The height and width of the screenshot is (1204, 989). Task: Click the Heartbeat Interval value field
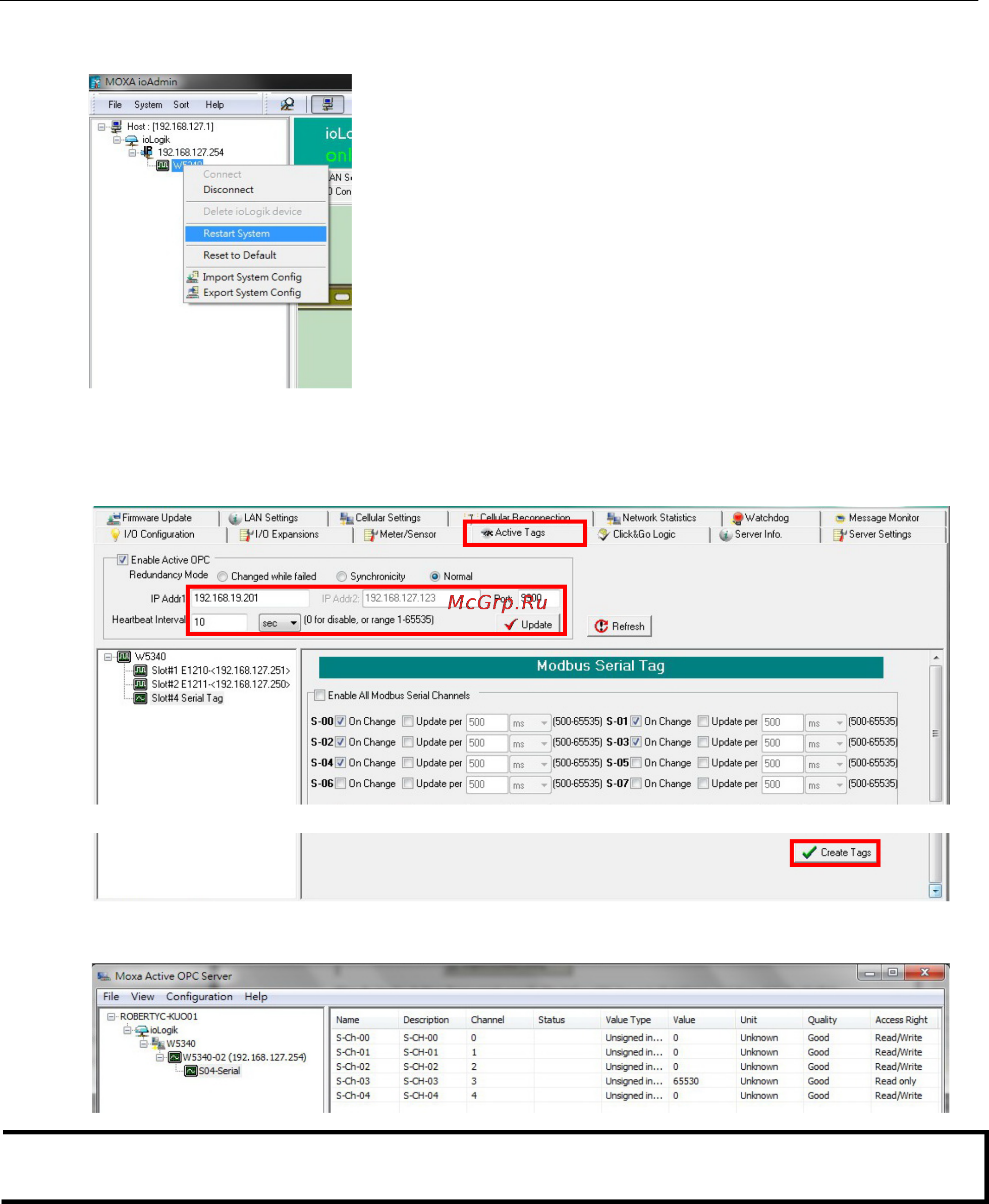pyautogui.click(x=219, y=622)
